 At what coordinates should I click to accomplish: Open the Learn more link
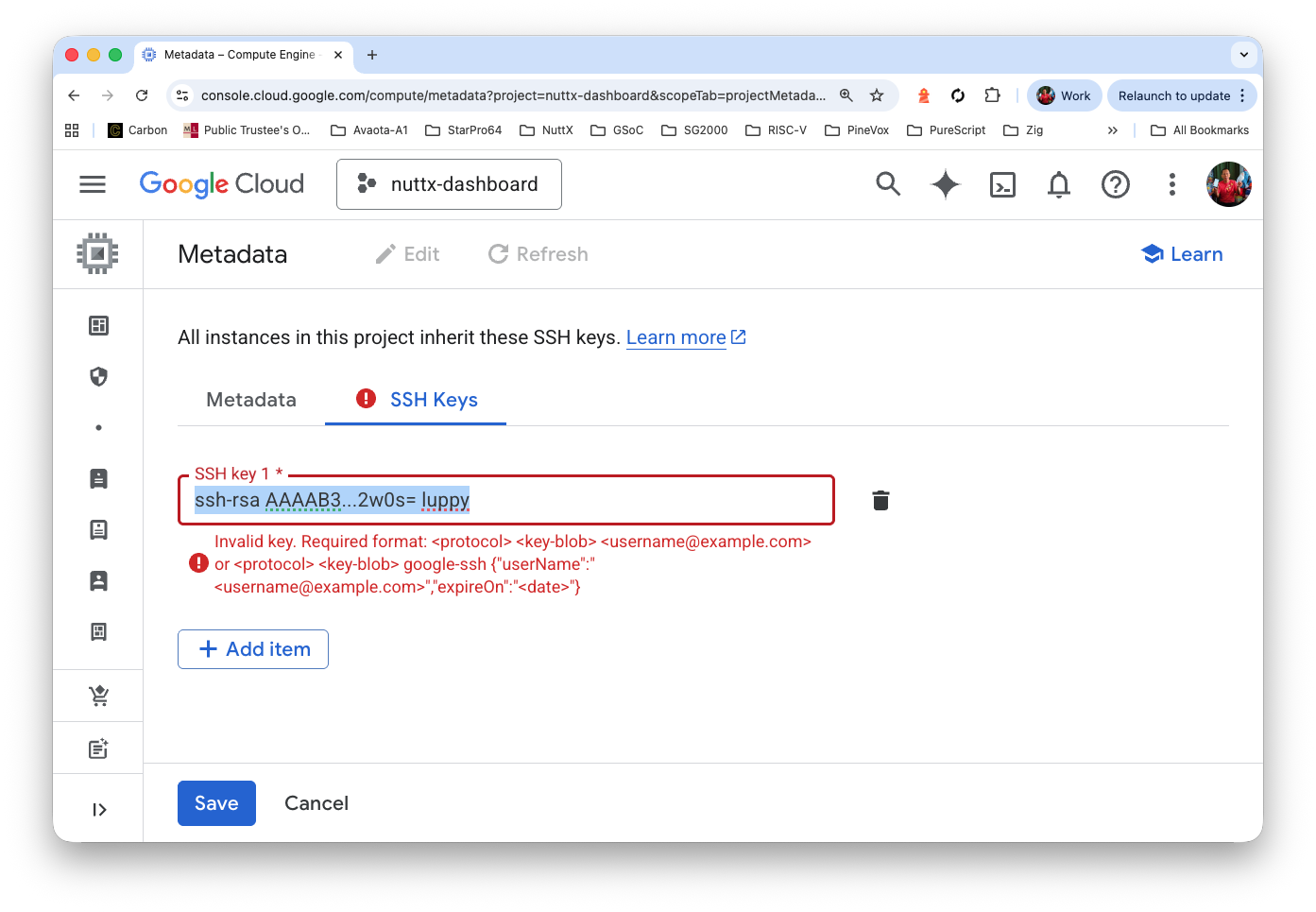pyautogui.click(x=676, y=337)
